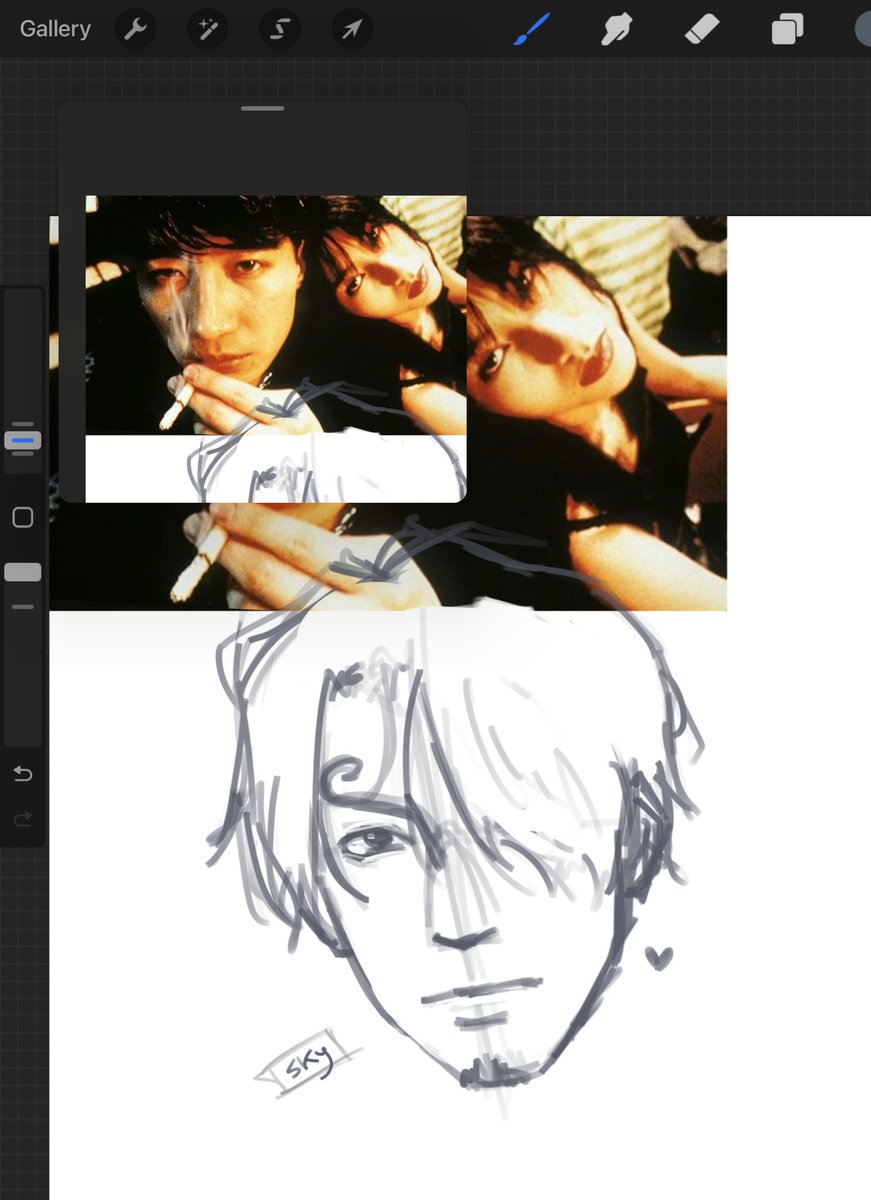The width and height of the screenshot is (871, 1200).
Task: Select the Selection S-shaped tool
Action: coord(280,29)
